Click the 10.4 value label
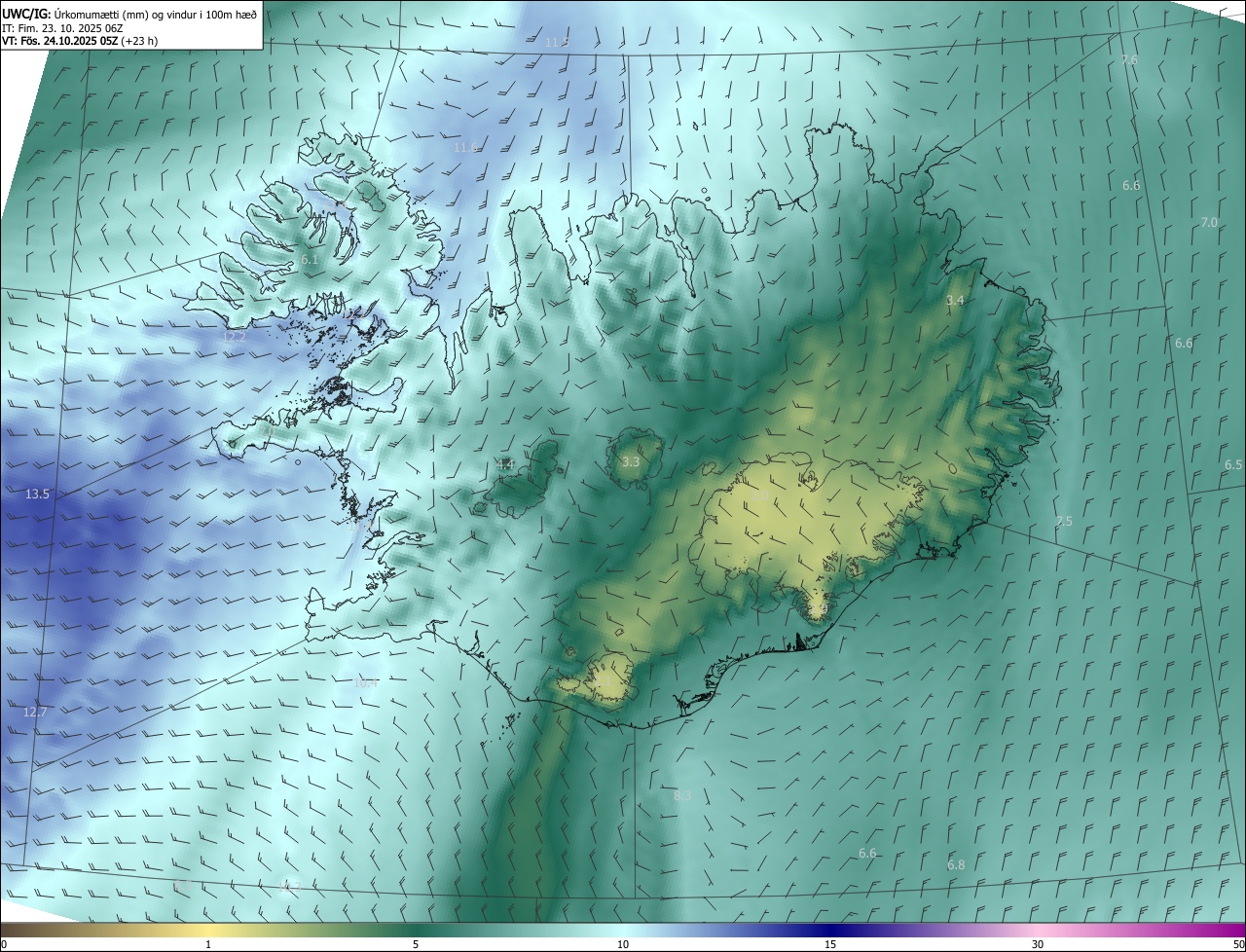Screen dimensions: 1246x952 365,683
